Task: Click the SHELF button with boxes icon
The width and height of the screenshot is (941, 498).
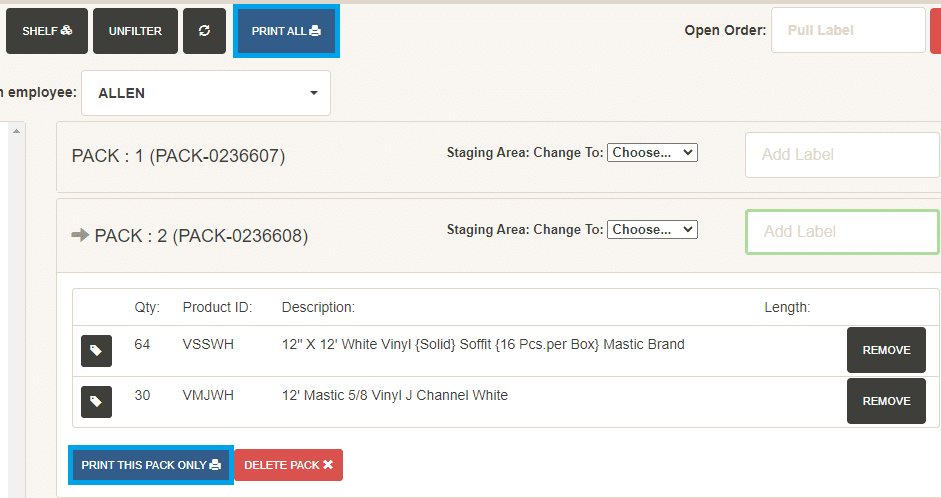Action: tap(47, 31)
